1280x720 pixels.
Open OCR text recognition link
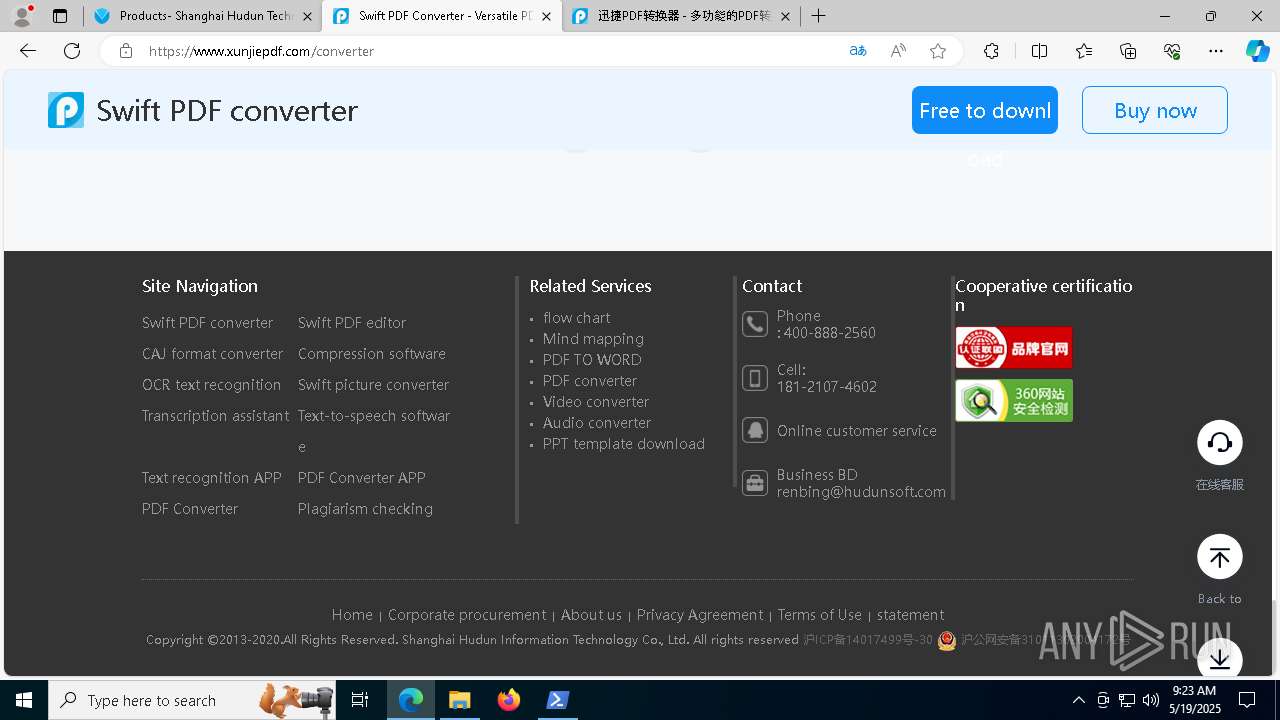pyautogui.click(x=211, y=385)
